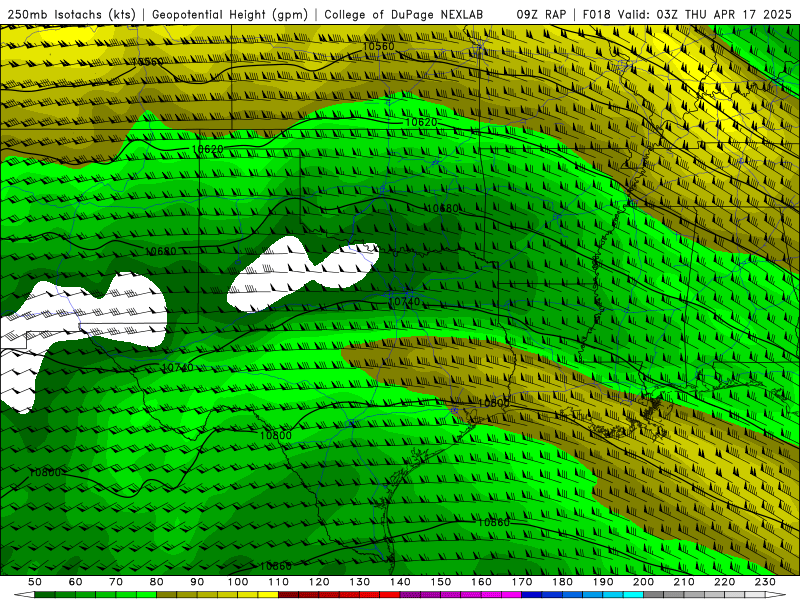Click the gray swatch right of 200 tick
800x600 pixels.
point(654,595)
